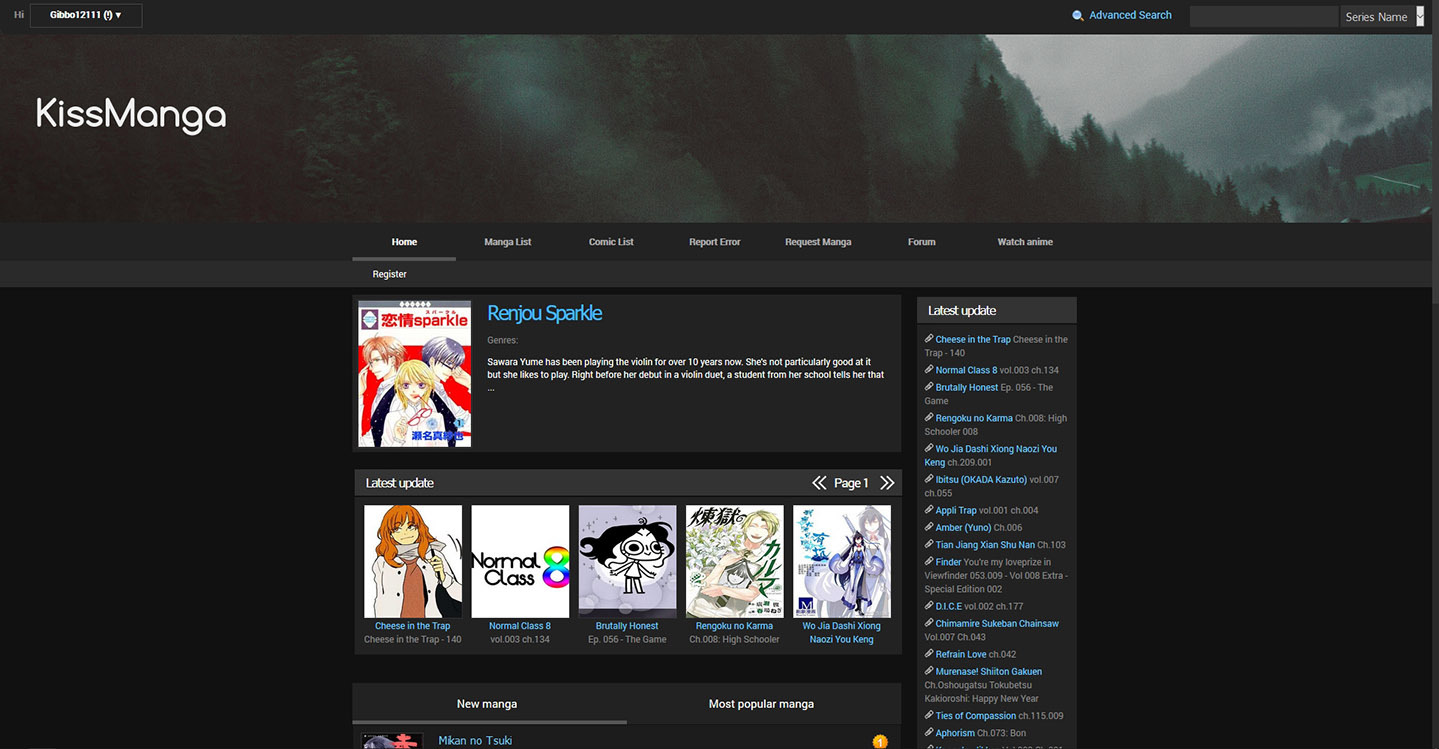The height and width of the screenshot is (749, 1439).
Task: Open the Series Name search type dropdown
Action: (1382, 16)
